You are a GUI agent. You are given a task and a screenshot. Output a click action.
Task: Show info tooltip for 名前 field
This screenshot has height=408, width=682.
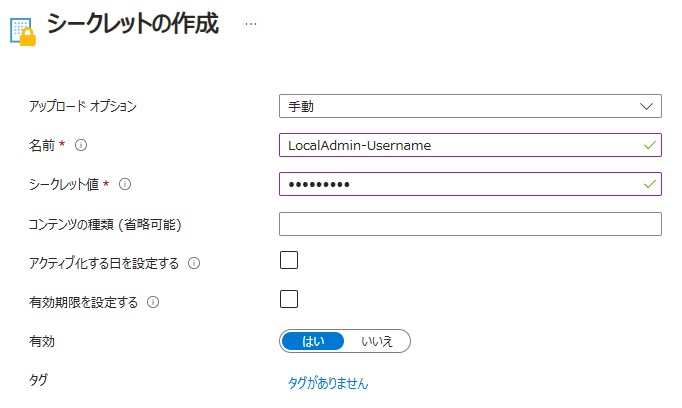(81, 145)
